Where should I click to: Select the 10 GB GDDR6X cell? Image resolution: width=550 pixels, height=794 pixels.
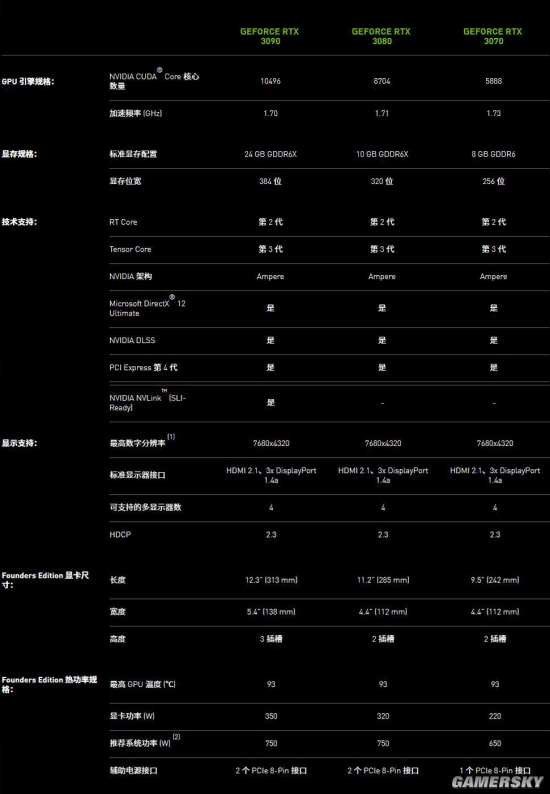tap(382, 154)
